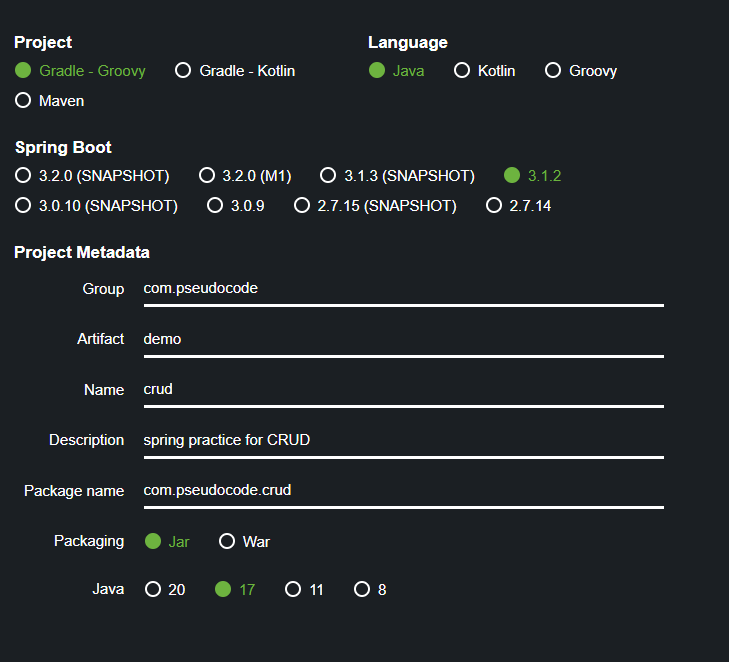Viewport: 729px width, 662px height.
Task: Select Spring Boot version 3.1.2
Action: 533,176
